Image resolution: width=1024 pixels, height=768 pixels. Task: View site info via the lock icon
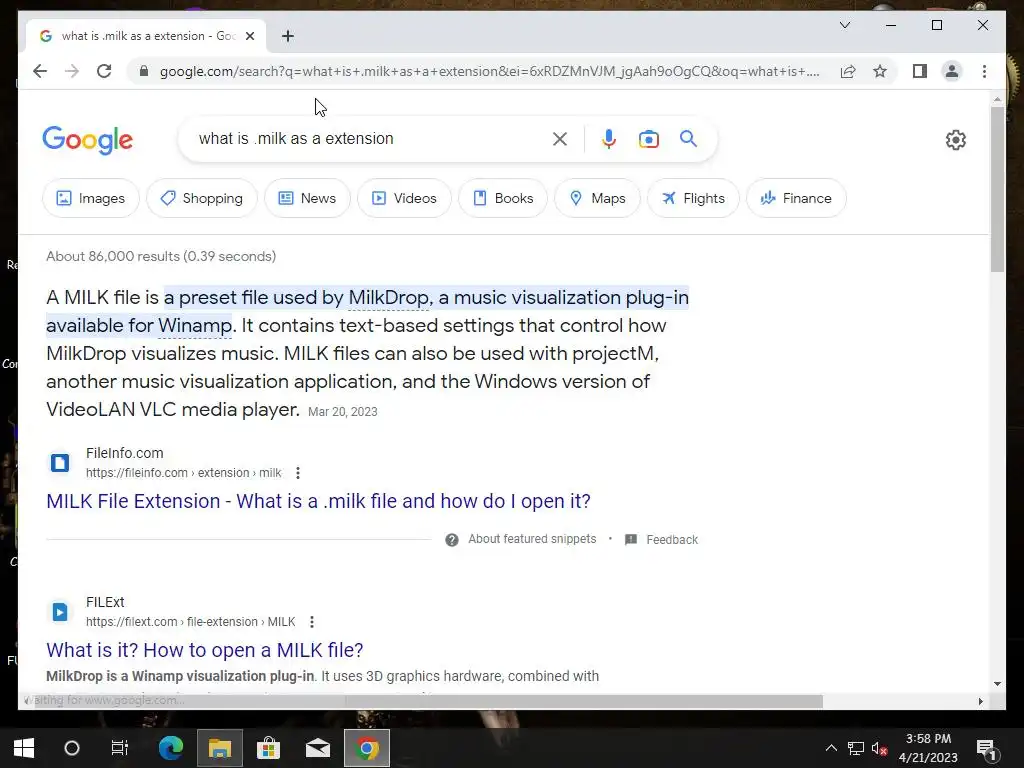[144, 71]
